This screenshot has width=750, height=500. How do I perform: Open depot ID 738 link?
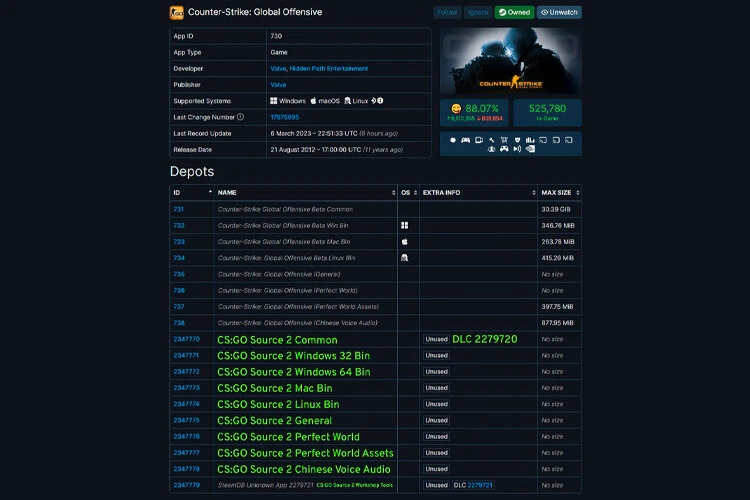click(179, 323)
